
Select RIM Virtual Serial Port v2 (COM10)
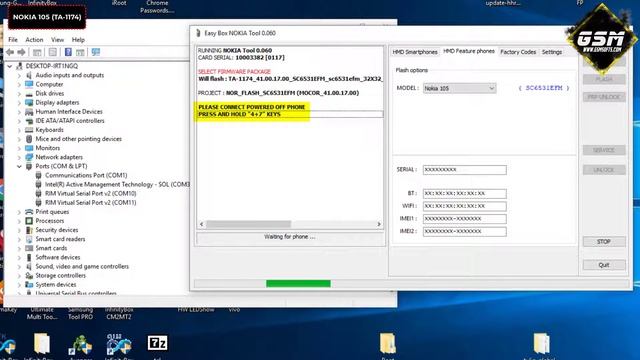pyautogui.click(x=91, y=193)
